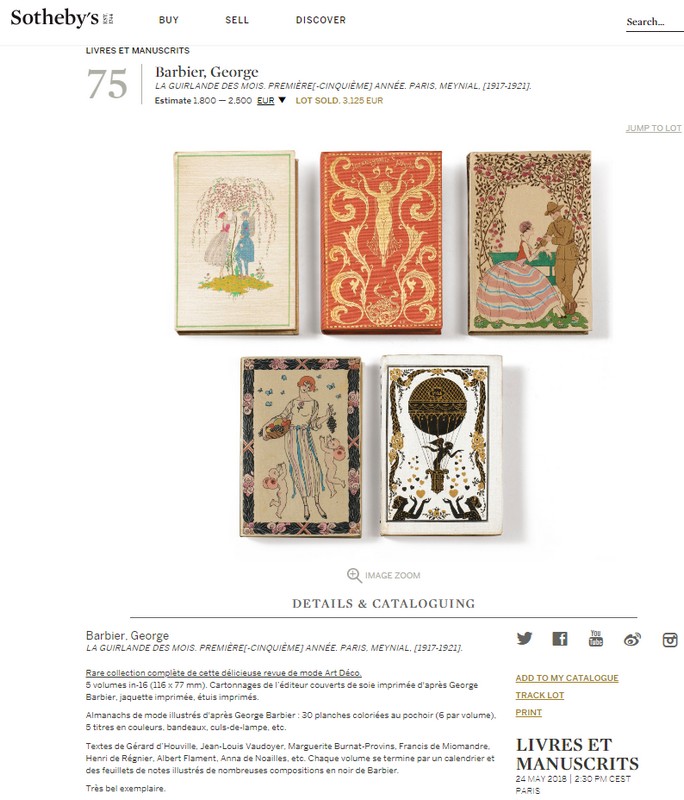Open the Livres et Manuscrits sale heading
The height and width of the screenshot is (800, 684).
point(577,754)
